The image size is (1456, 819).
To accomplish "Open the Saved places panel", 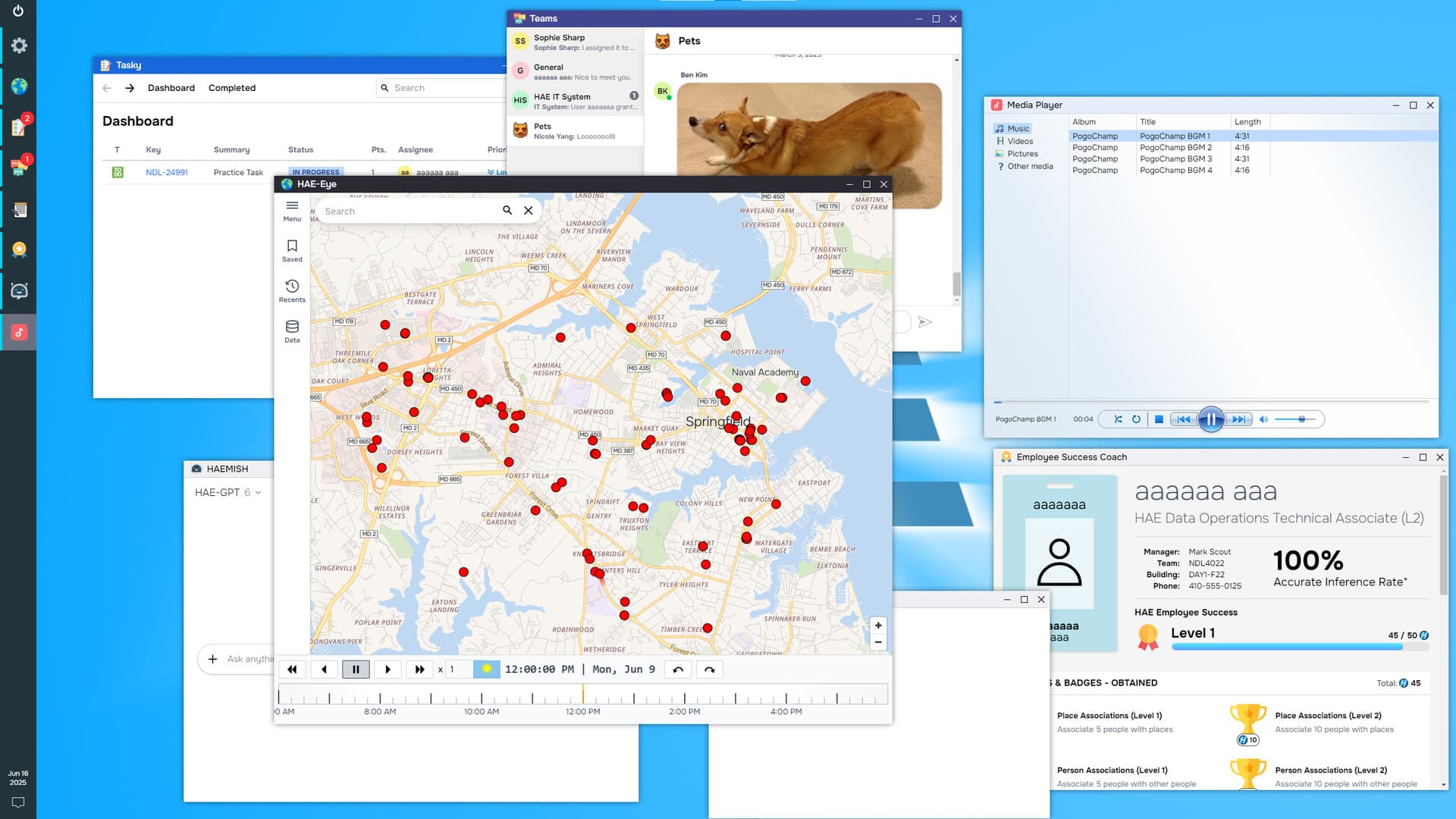I will tap(292, 249).
